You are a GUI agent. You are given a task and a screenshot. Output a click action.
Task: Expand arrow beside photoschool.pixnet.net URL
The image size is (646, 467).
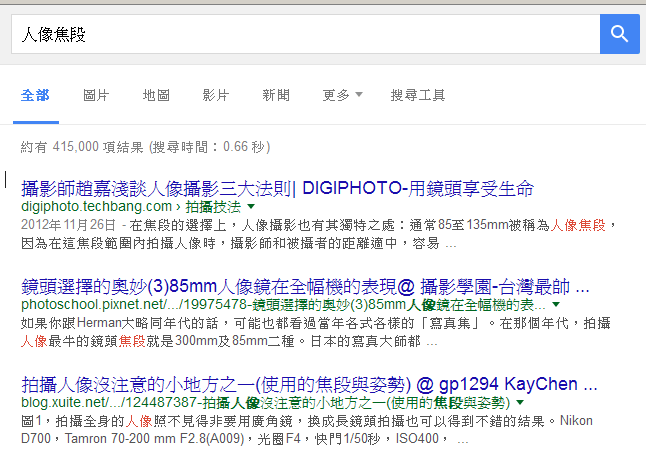tap(556, 304)
